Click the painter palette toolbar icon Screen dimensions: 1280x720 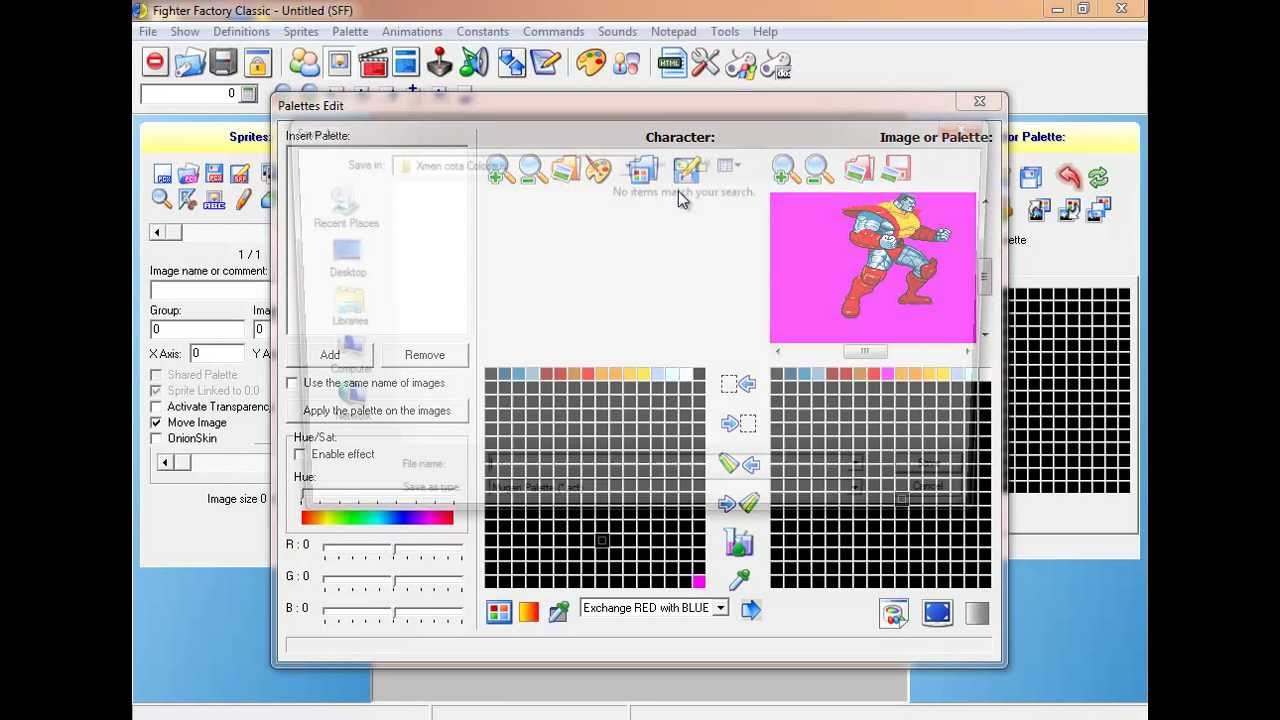click(591, 63)
